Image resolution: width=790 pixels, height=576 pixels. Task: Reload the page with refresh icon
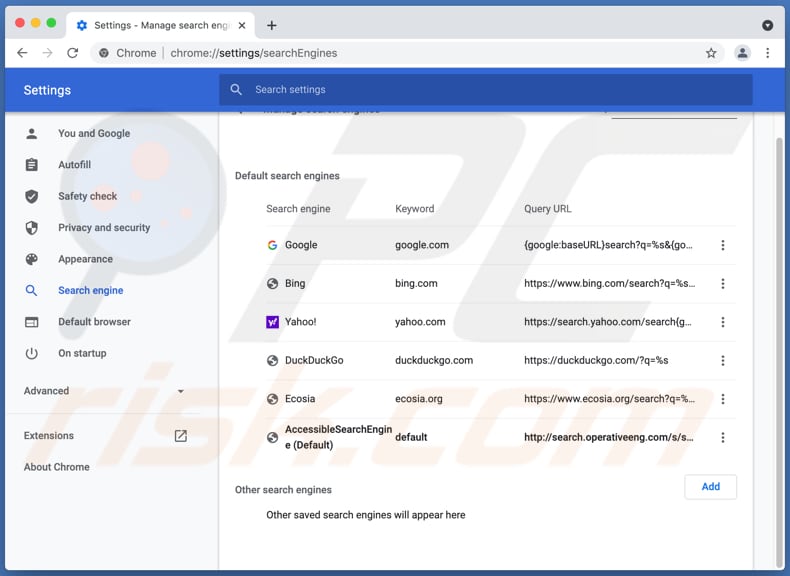coord(73,53)
